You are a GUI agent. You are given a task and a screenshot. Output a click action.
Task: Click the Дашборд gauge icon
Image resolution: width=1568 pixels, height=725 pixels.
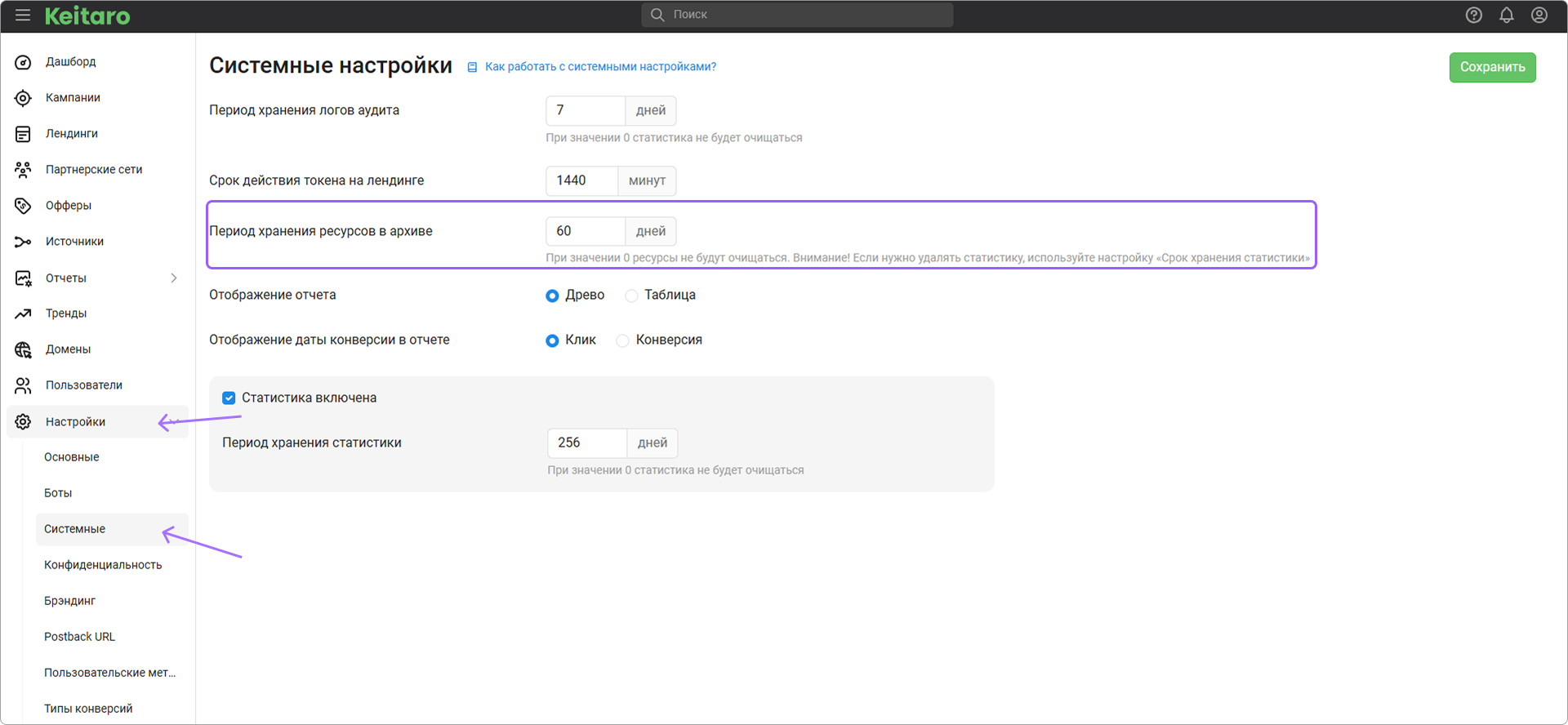[23, 62]
